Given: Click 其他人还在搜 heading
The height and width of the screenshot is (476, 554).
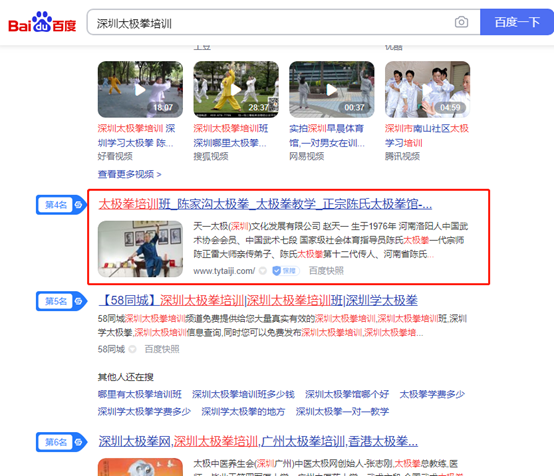Looking at the screenshot, I should pos(125,377).
